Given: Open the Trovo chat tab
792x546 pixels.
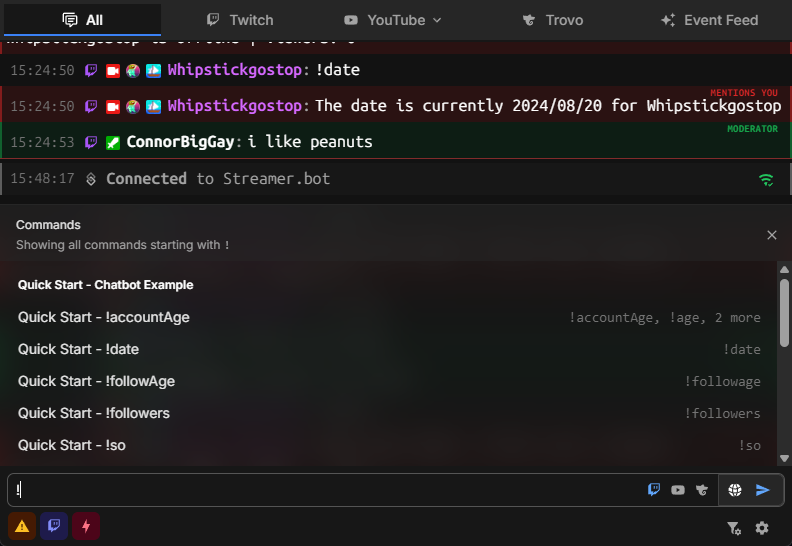Looking at the screenshot, I should [x=553, y=20].
